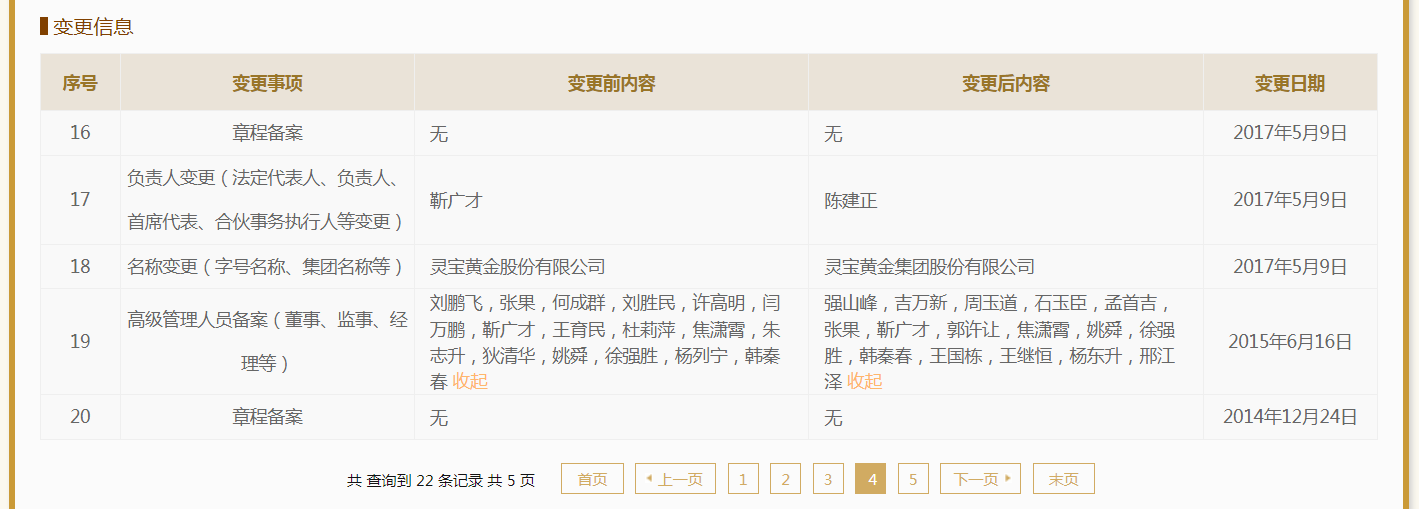Select the 2015年6月16日 date cell
The image size is (1419, 509).
(1290, 342)
